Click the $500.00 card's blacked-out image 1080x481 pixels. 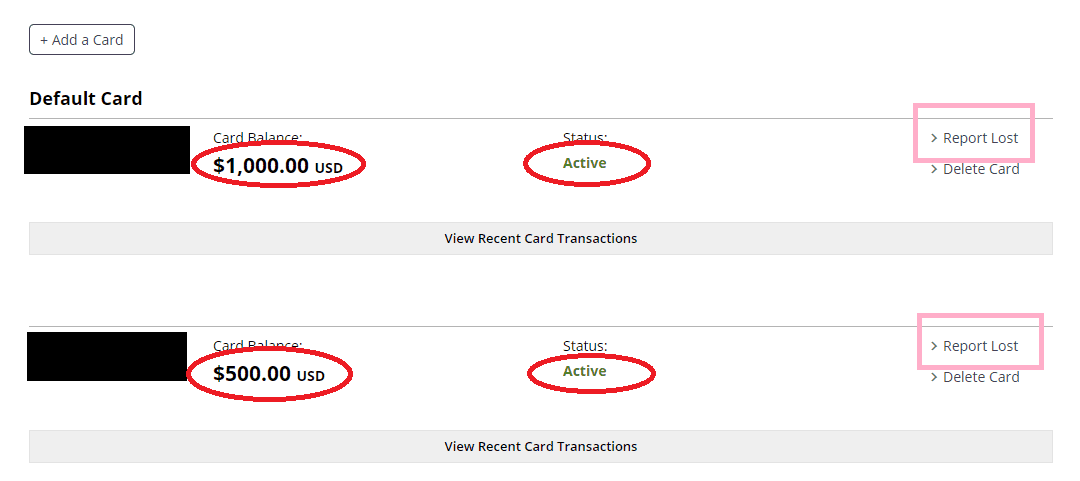point(107,356)
